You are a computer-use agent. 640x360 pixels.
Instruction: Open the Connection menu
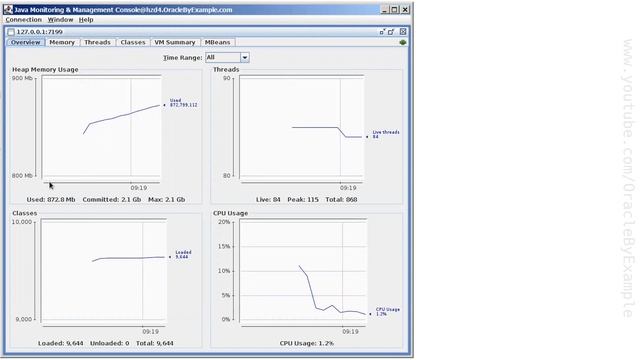23,20
